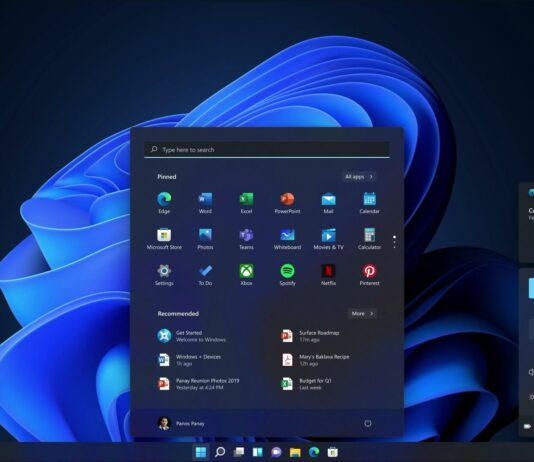This screenshot has width=534, height=462.
Task: Open Spotify from pinned apps
Action: click(287, 274)
